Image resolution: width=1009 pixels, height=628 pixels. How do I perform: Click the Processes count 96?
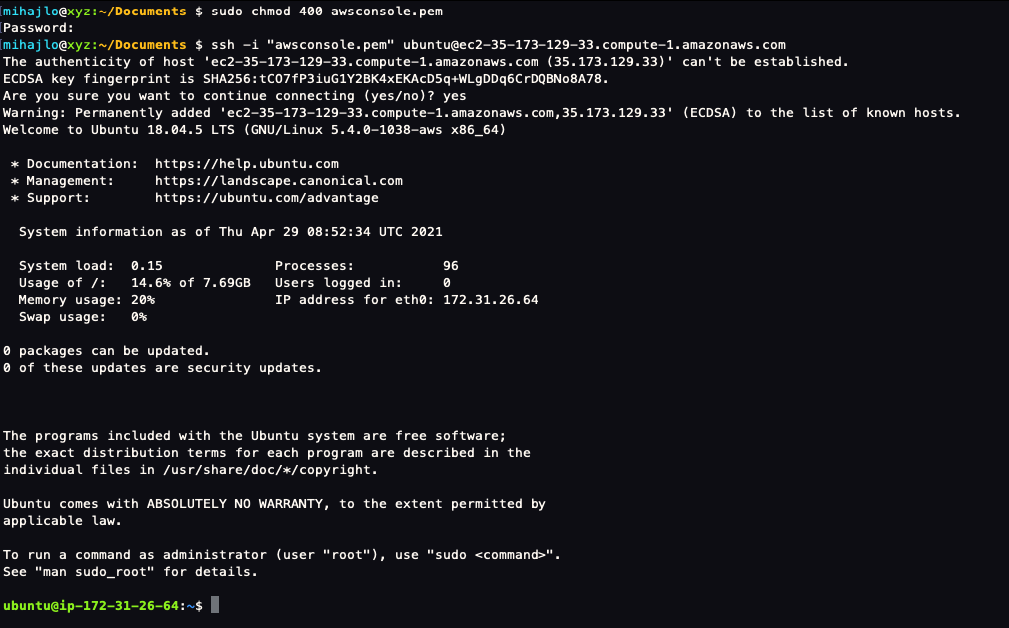450,266
